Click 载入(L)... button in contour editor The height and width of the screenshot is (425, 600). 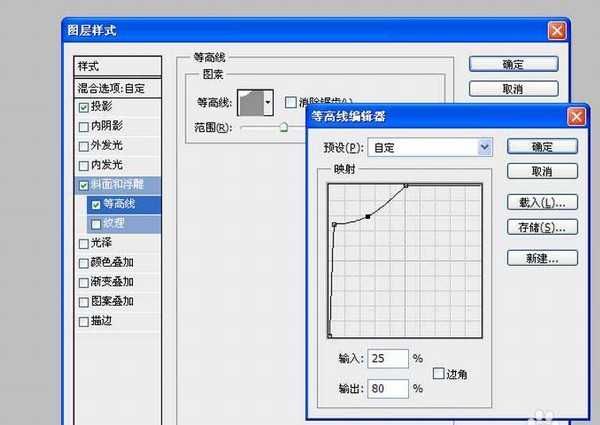(x=542, y=202)
